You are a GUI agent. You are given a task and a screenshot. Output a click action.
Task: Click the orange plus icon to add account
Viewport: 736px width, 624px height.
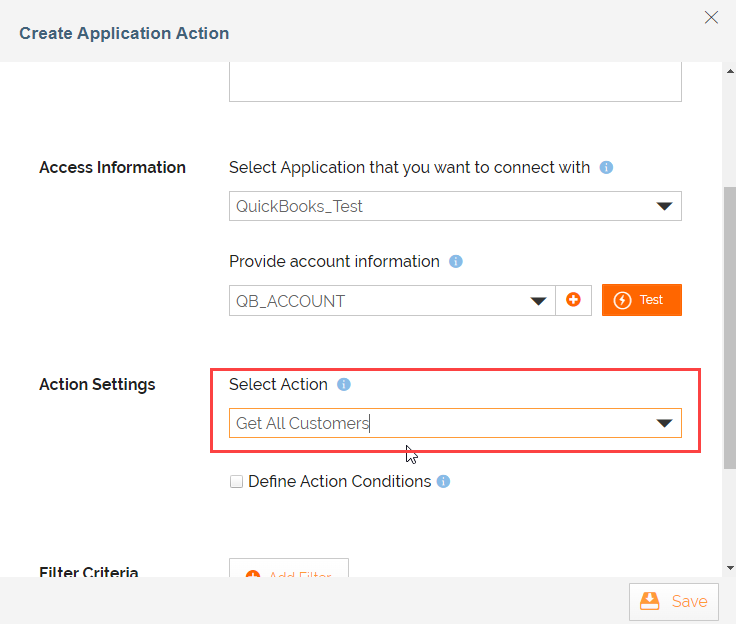tap(573, 300)
